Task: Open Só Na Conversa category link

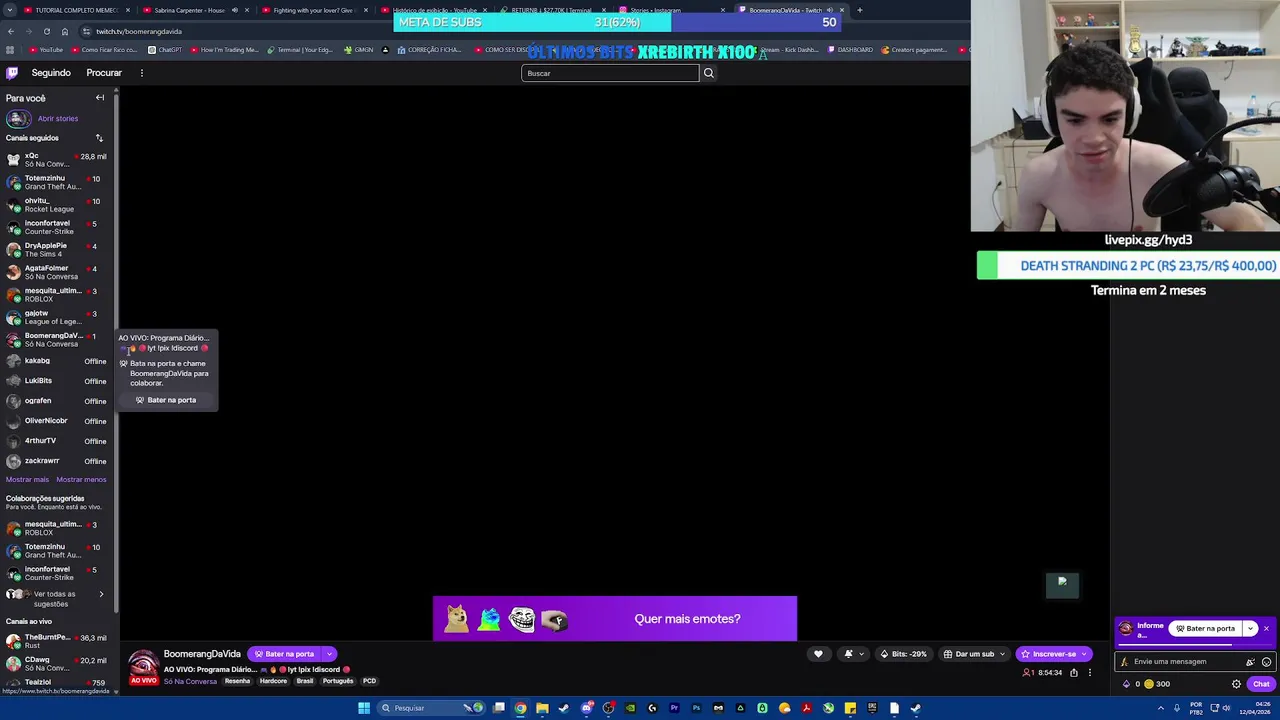Action: point(190,681)
